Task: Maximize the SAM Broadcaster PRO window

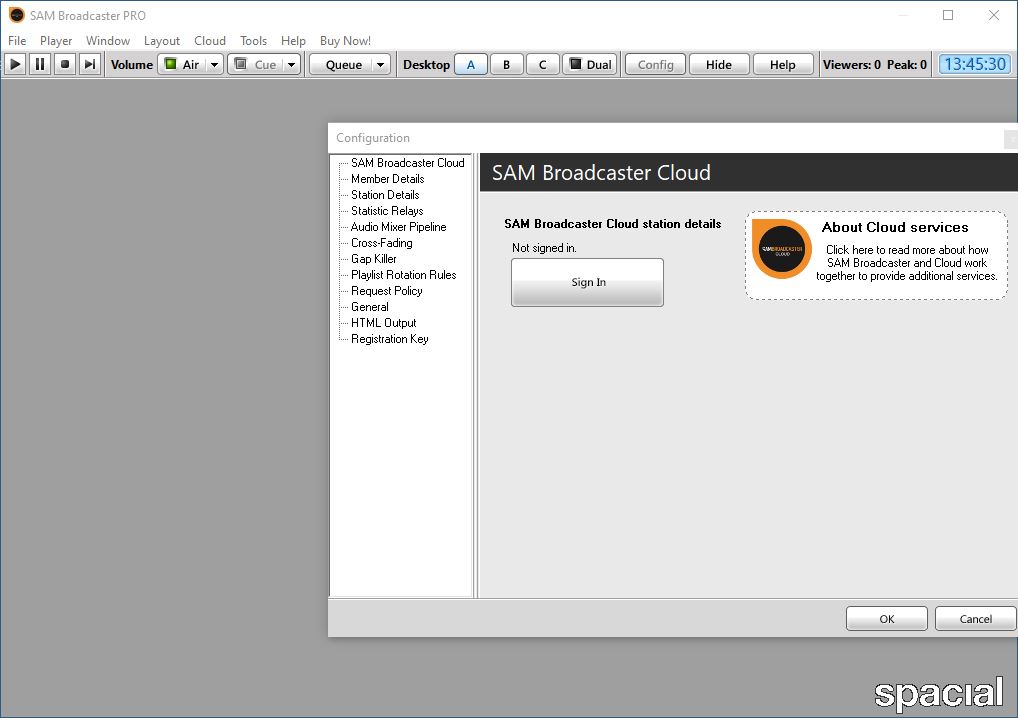Action: (x=948, y=15)
